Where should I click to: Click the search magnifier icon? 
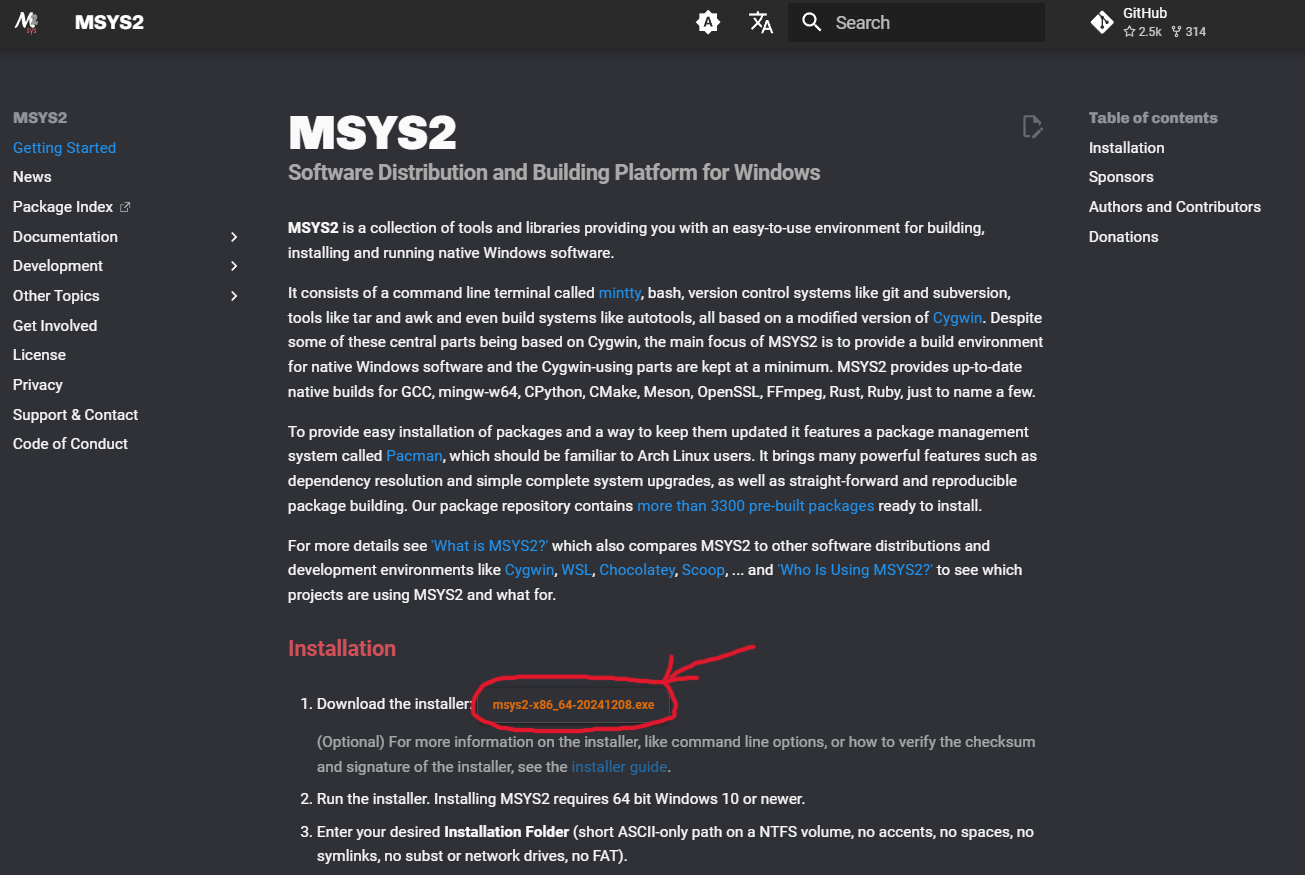812,22
